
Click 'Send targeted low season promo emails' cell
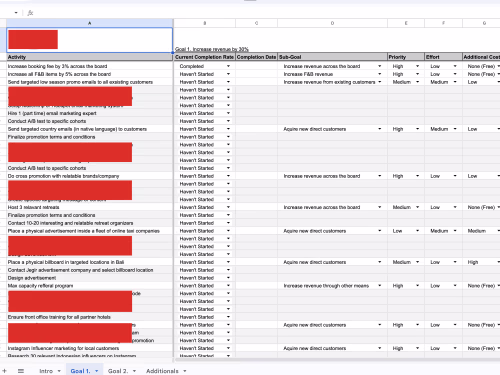tap(89, 82)
